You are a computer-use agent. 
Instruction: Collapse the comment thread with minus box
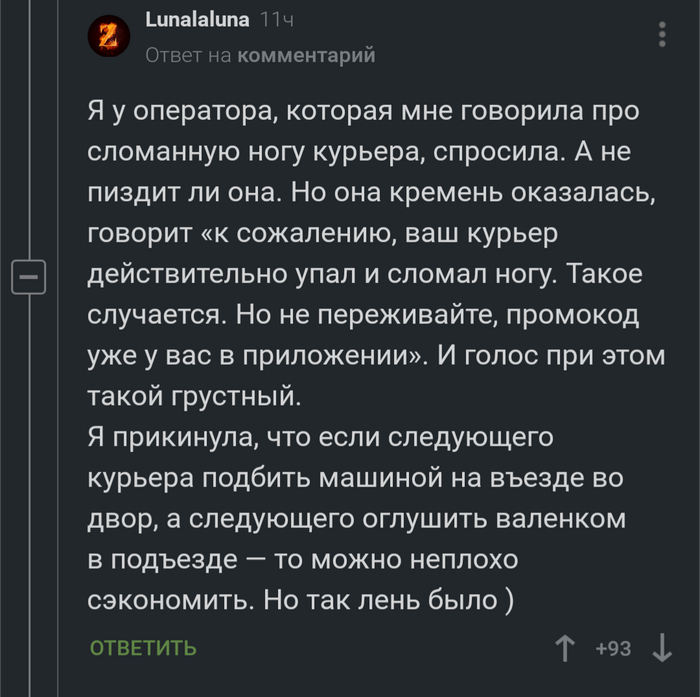(29, 275)
